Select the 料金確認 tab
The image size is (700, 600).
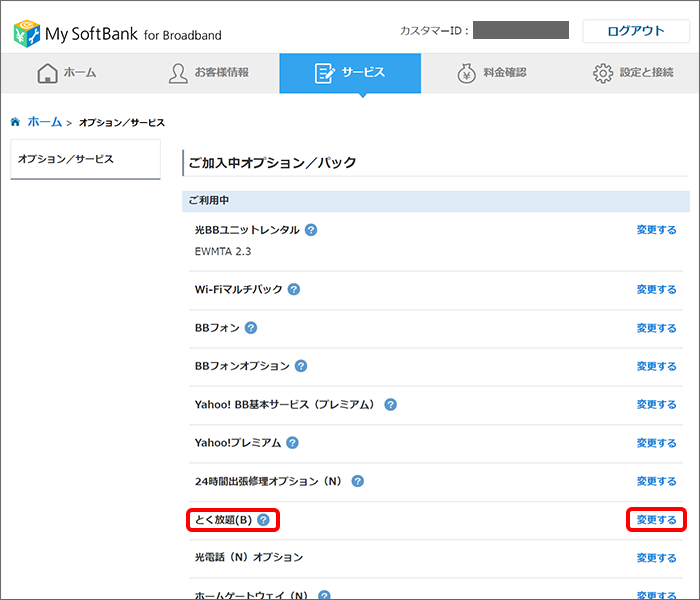pos(490,73)
